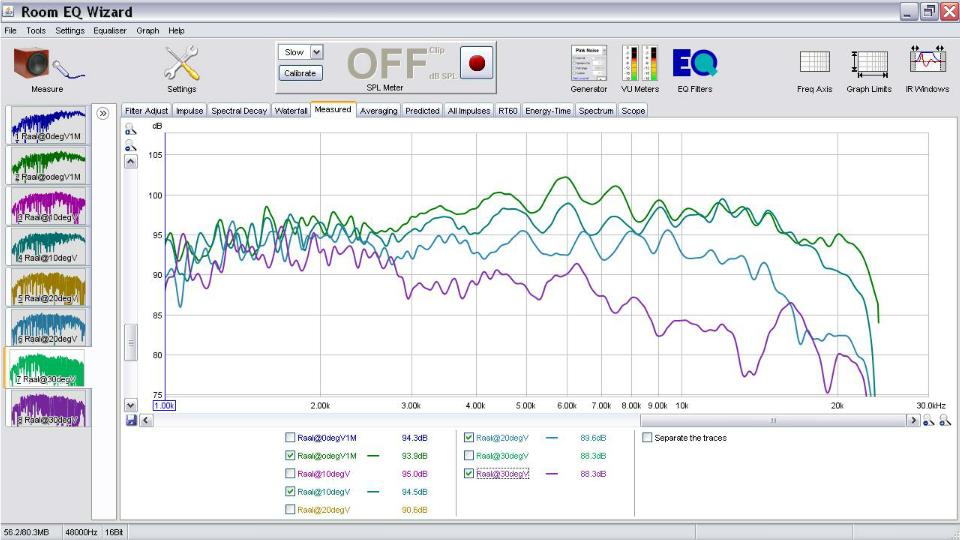Start SPL meter with red record button

[x=476, y=63]
